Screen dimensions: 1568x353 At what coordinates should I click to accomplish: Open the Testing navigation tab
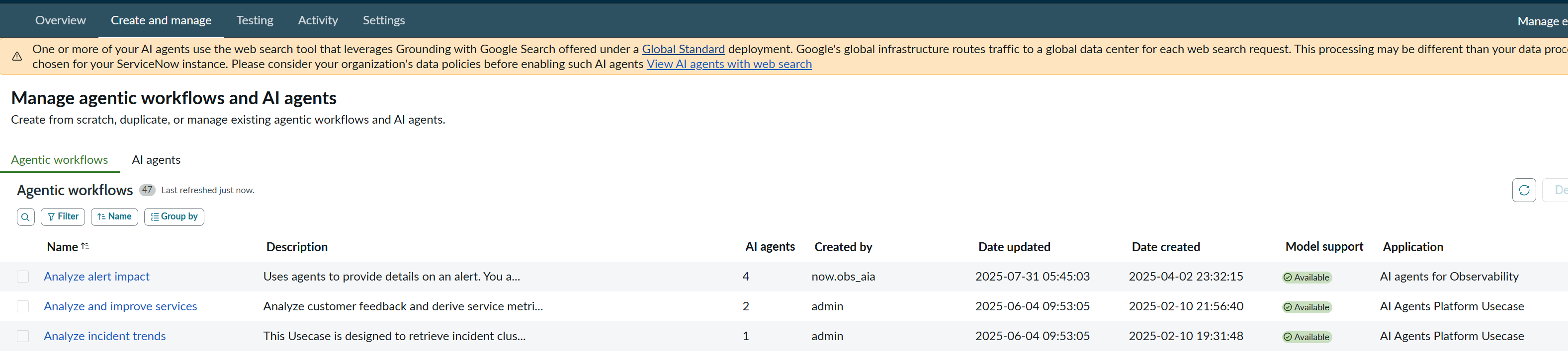255,20
